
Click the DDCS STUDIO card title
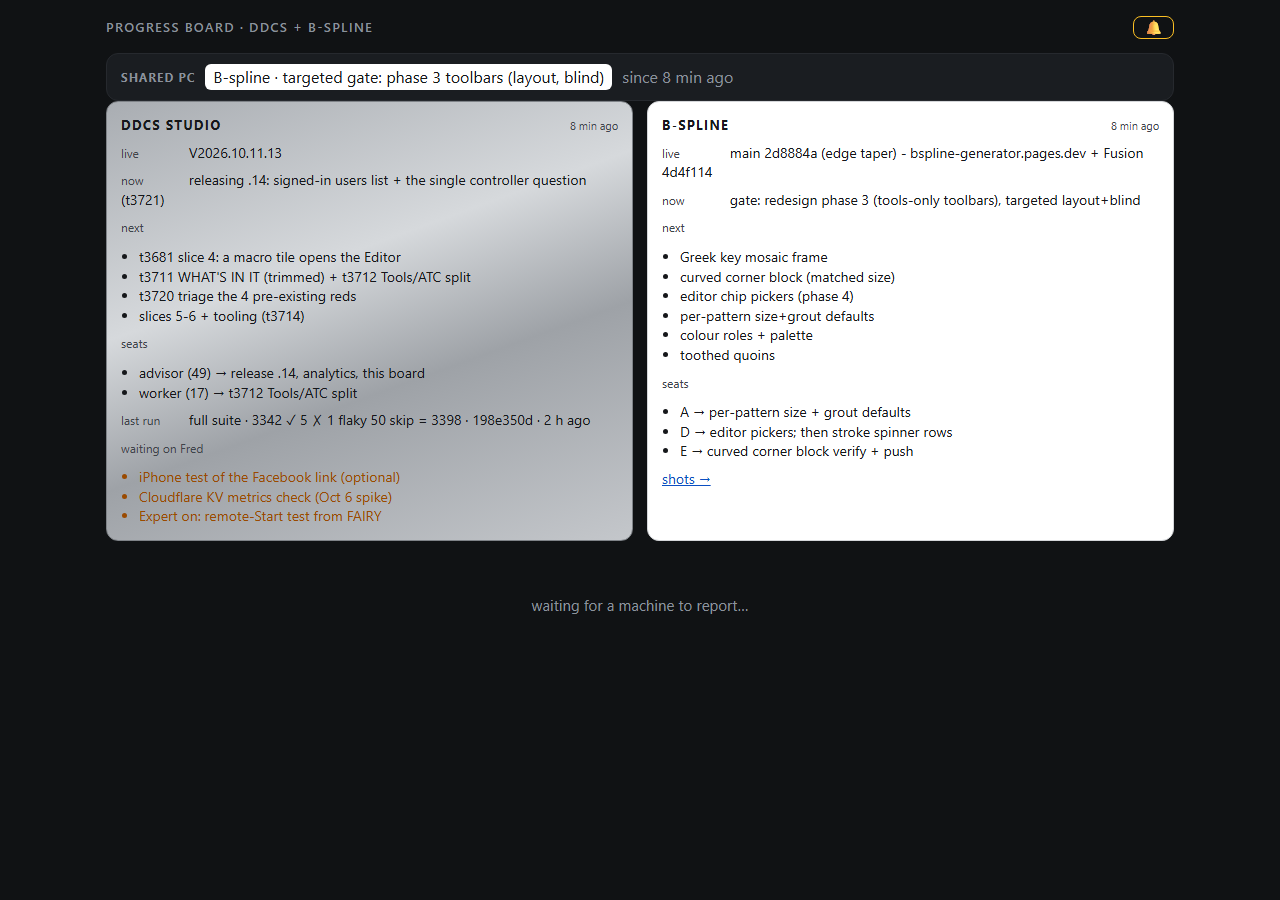[x=171, y=125]
